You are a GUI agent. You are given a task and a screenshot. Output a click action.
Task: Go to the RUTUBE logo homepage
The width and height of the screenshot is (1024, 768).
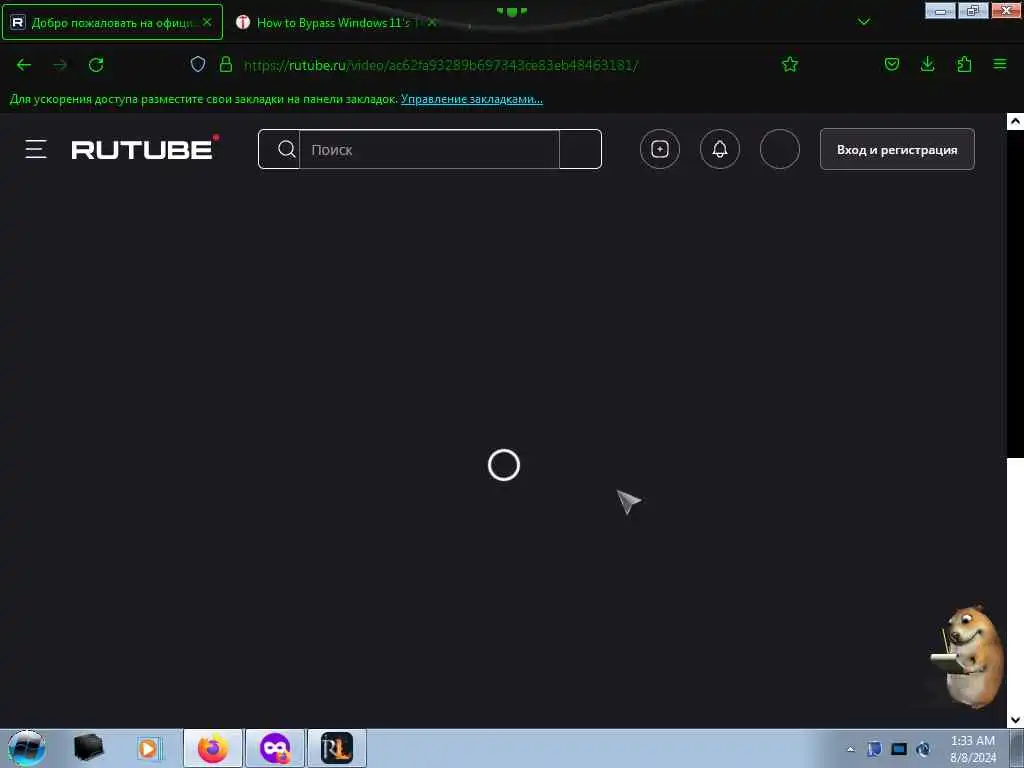[145, 148]
